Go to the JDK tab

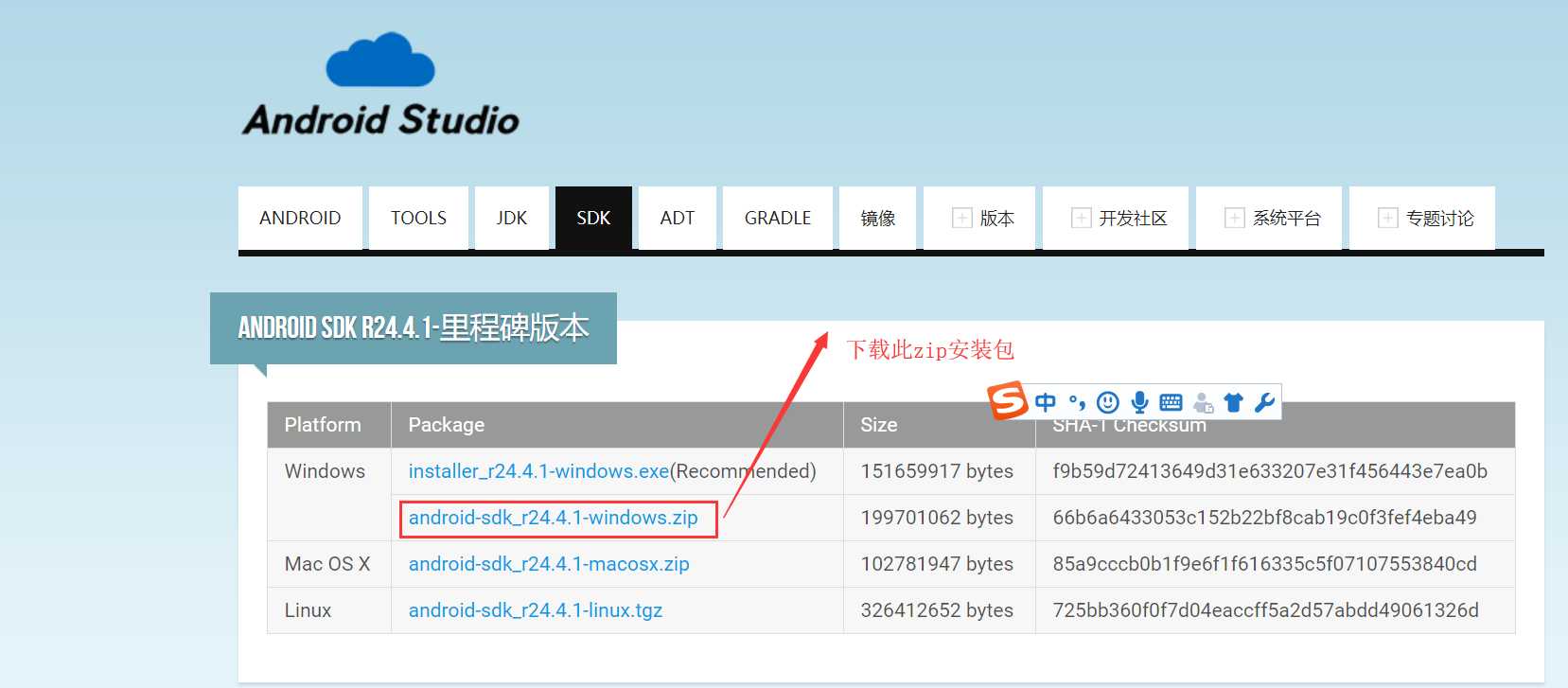pos(512,219)
